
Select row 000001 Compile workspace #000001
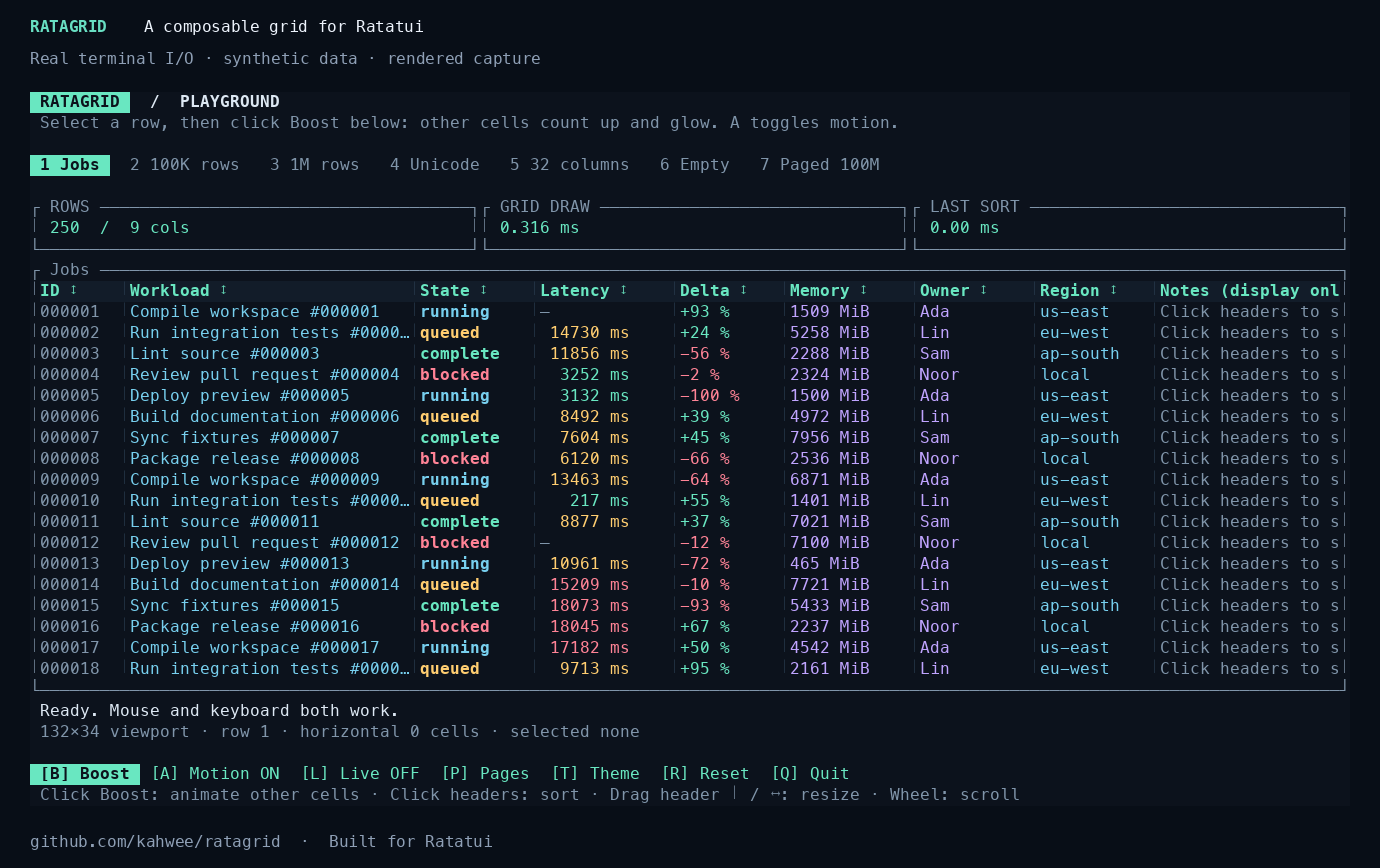pyautogui.click(x=690, y=311)
